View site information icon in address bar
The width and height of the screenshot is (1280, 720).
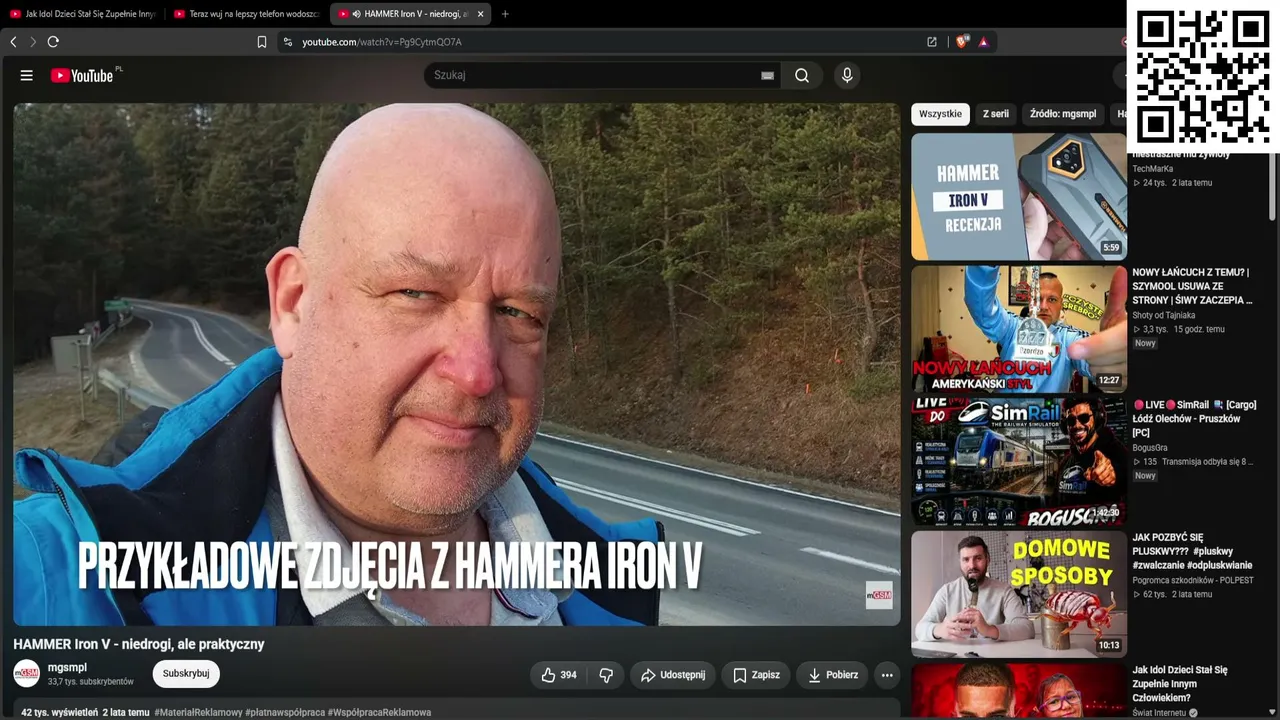tap(288, 42)
